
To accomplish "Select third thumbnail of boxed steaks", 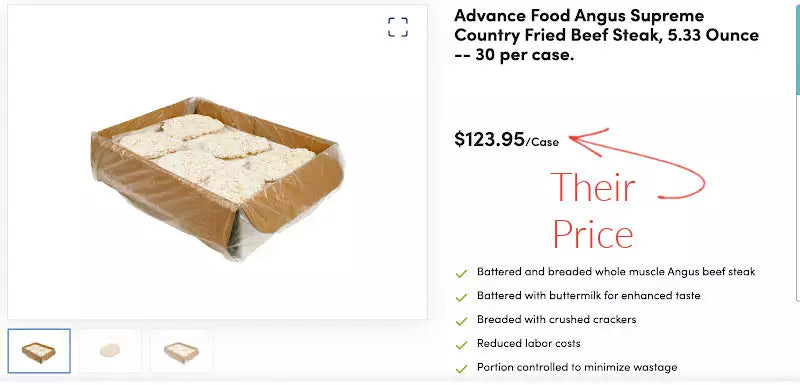I will pyautogui.click(x=182, y=351).
